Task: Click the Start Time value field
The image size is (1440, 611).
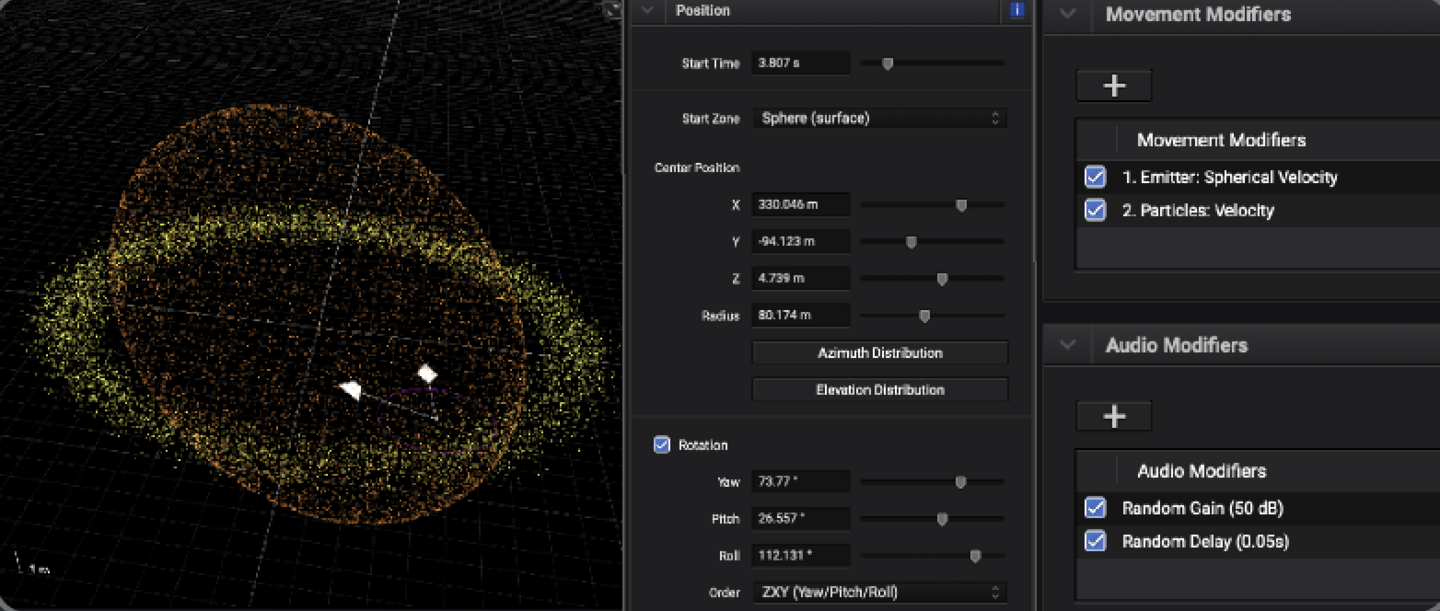Action: point(800,63)
